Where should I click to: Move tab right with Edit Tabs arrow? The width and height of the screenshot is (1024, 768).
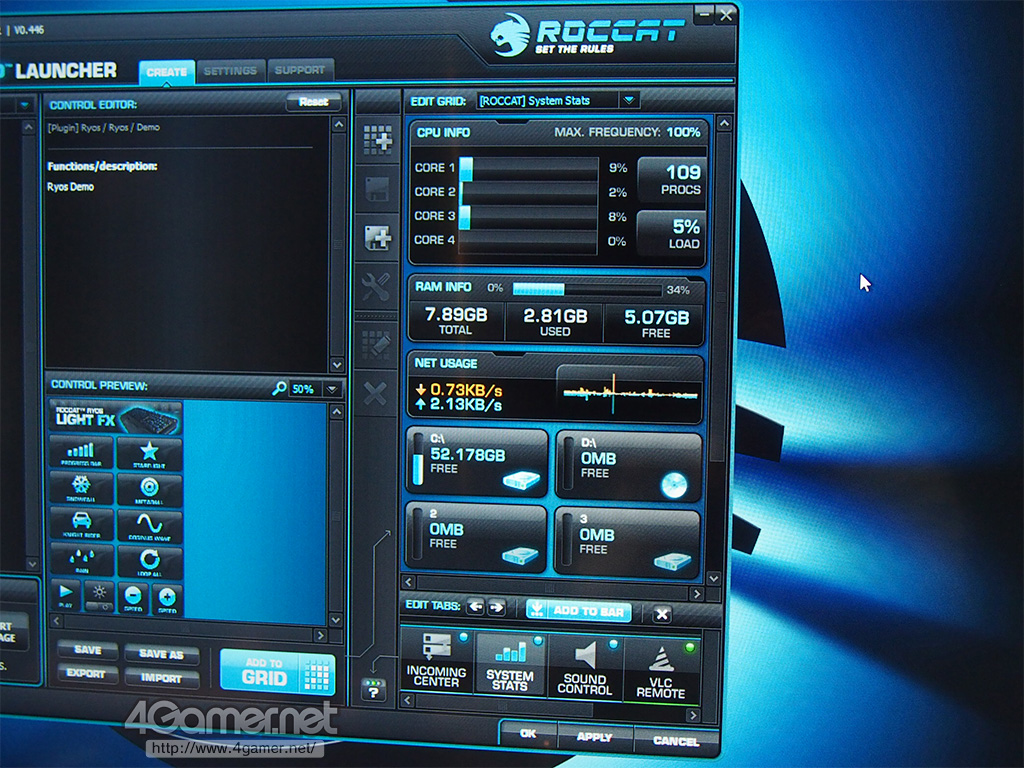click(x=497, y=607)
